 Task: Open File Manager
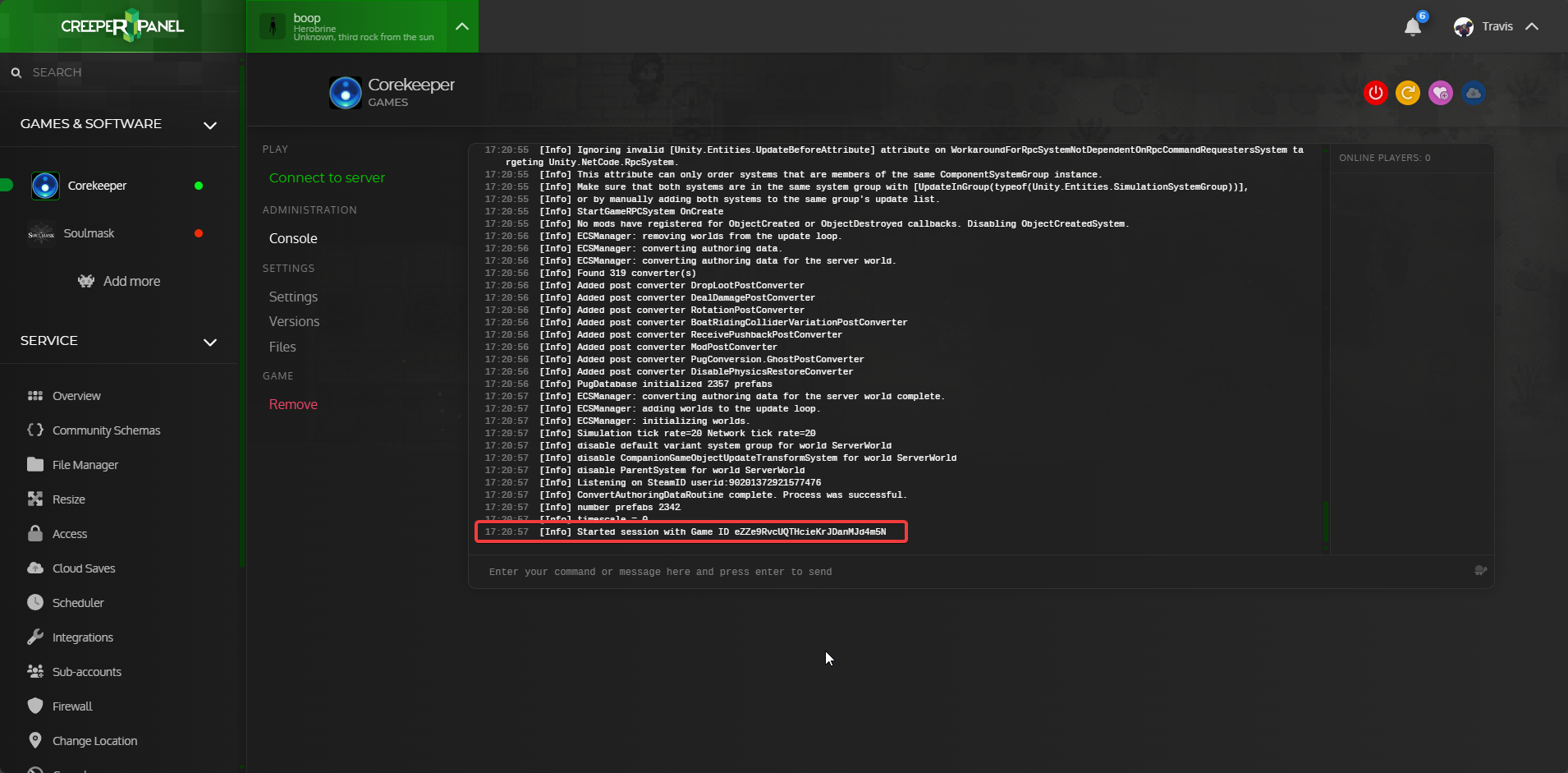coord(85,465)
